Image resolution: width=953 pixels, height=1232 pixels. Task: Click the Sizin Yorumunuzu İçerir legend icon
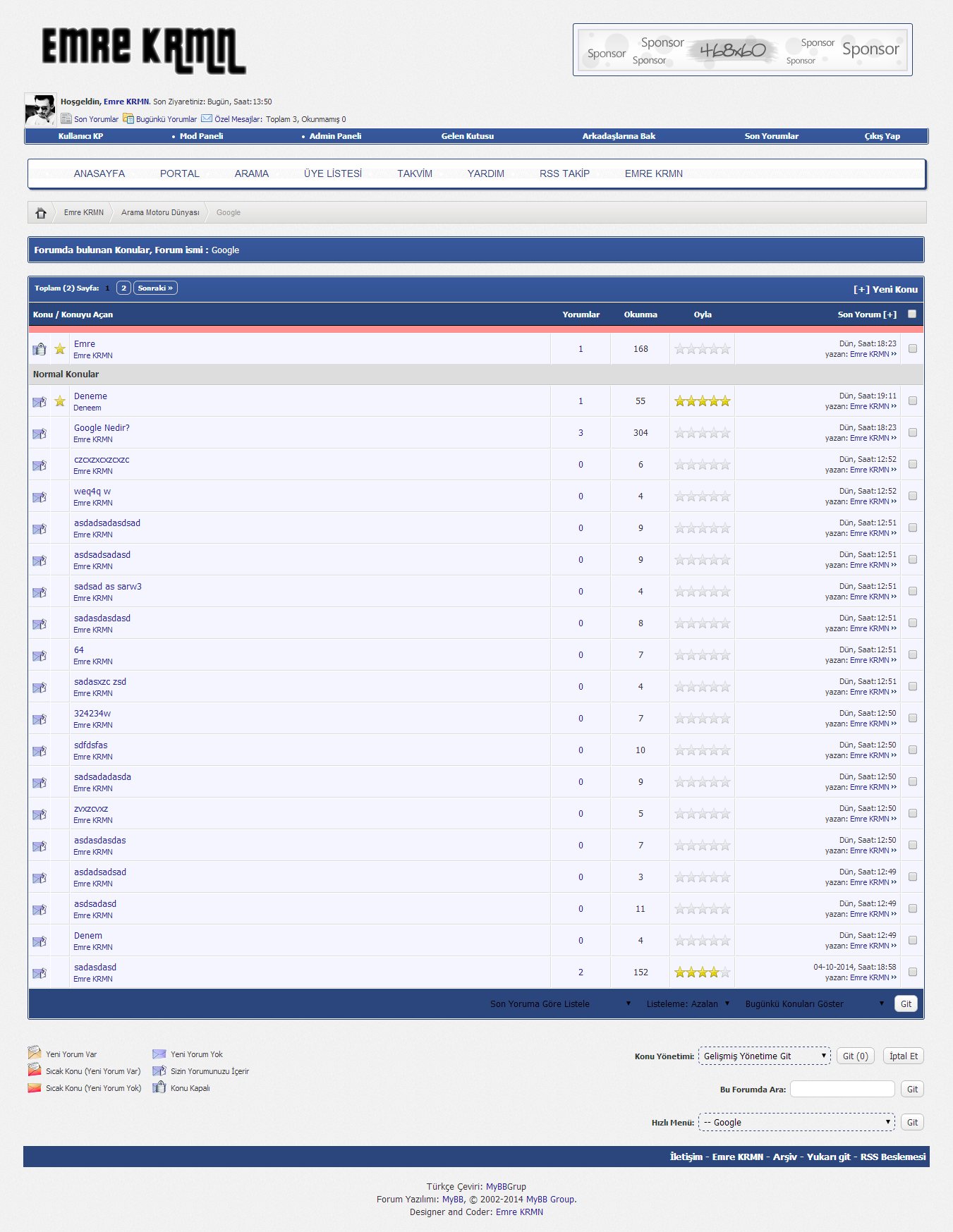tap(159, 1071)
